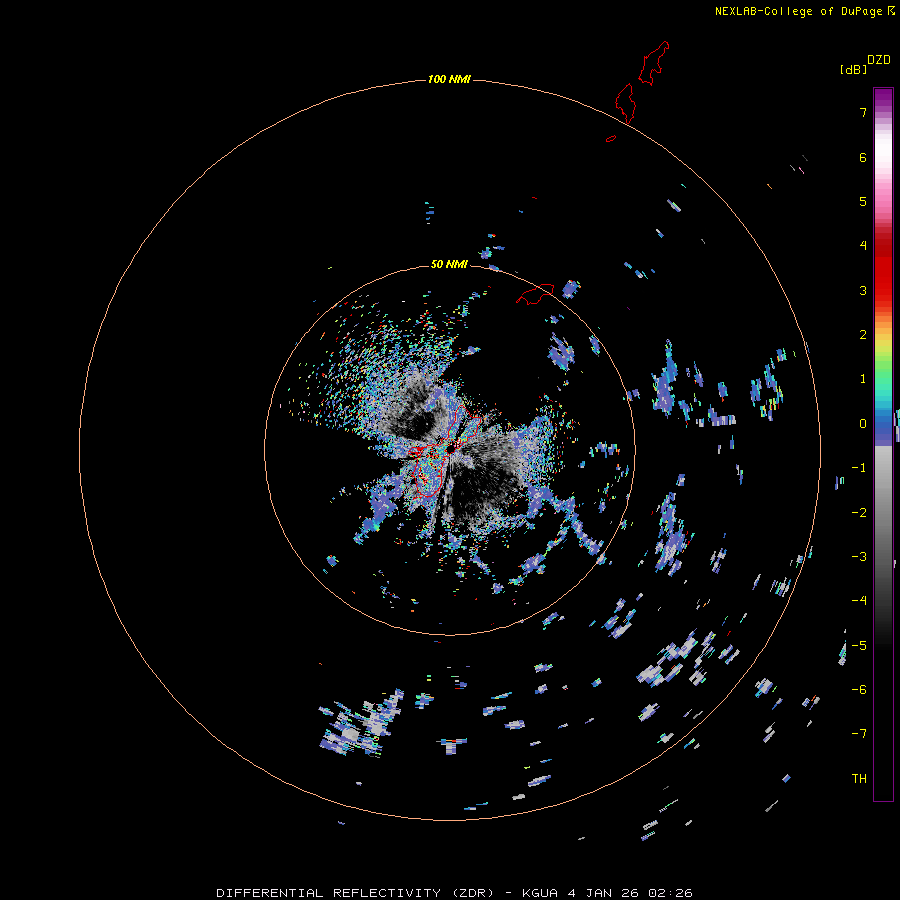
Task: Click the 6 value on color scale
Action: 863,157
